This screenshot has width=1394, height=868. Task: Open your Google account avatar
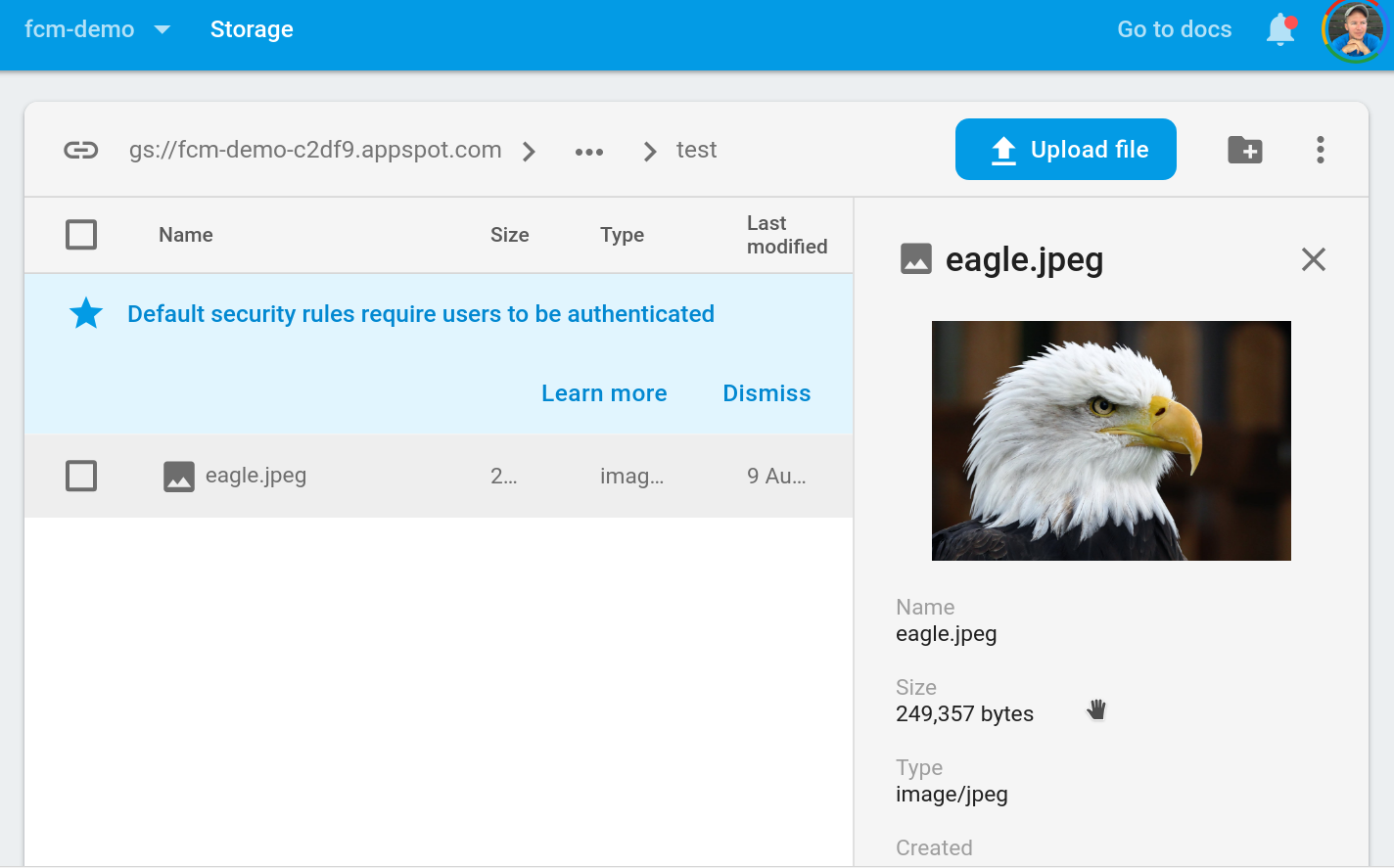click(1354, 29)
